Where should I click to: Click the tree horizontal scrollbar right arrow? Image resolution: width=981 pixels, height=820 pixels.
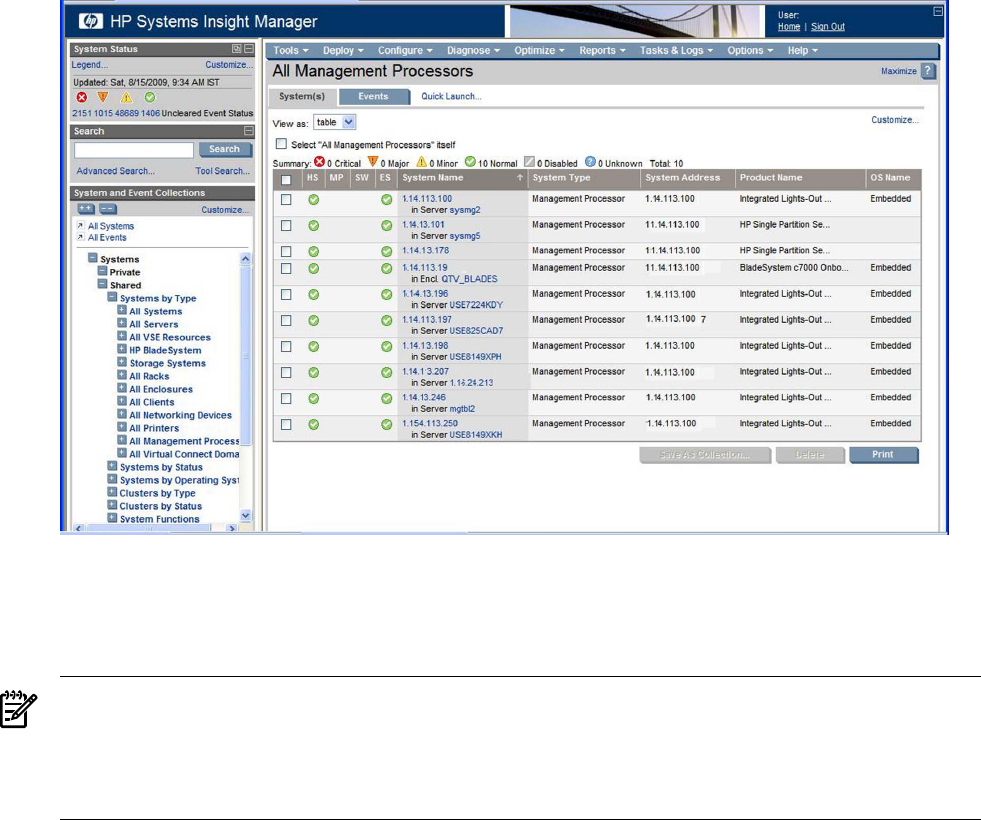[x=231, y=529]
